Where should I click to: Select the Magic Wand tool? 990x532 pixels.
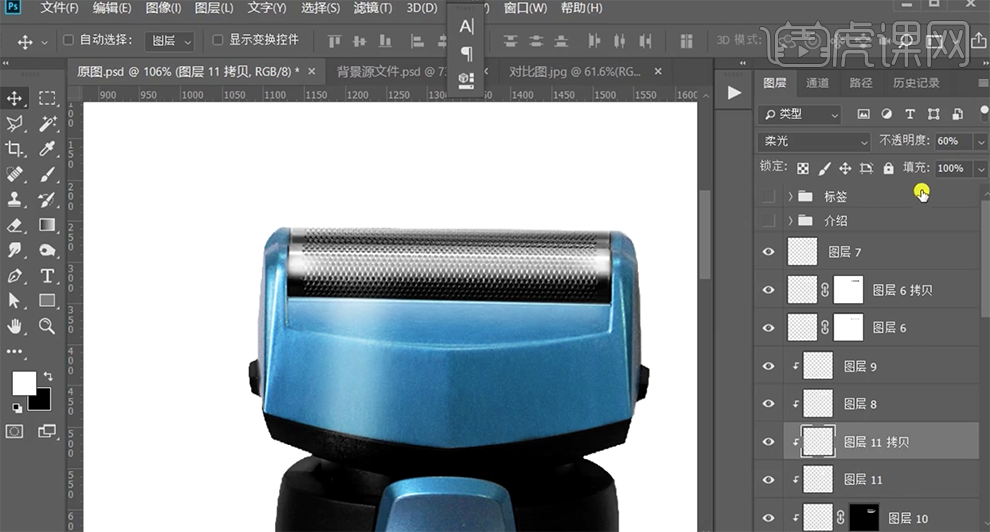coord(47,123)
